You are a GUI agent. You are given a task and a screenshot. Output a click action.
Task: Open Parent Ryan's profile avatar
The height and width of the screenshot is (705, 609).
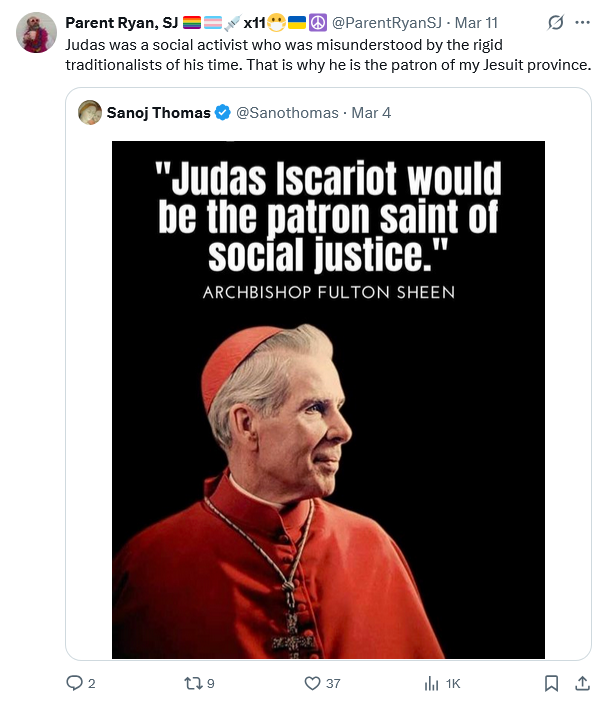click(x=37, y=34)
